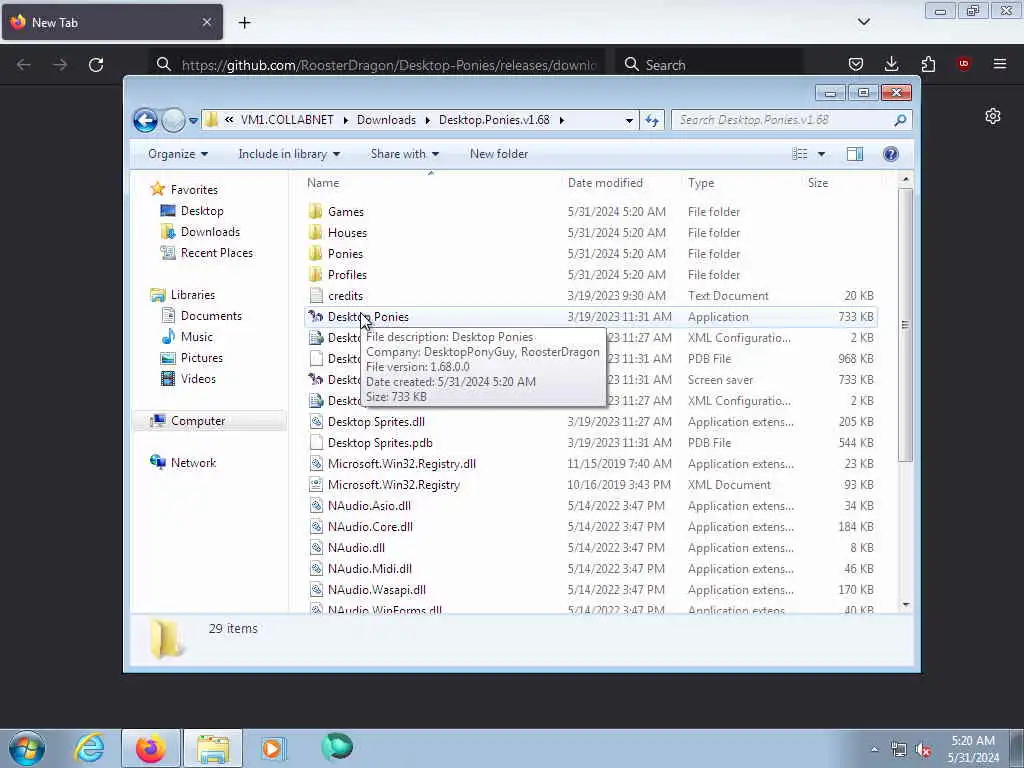Toggle the preview pane icon
Viewport: 1024px width, 768px height.
click(855, 154)
